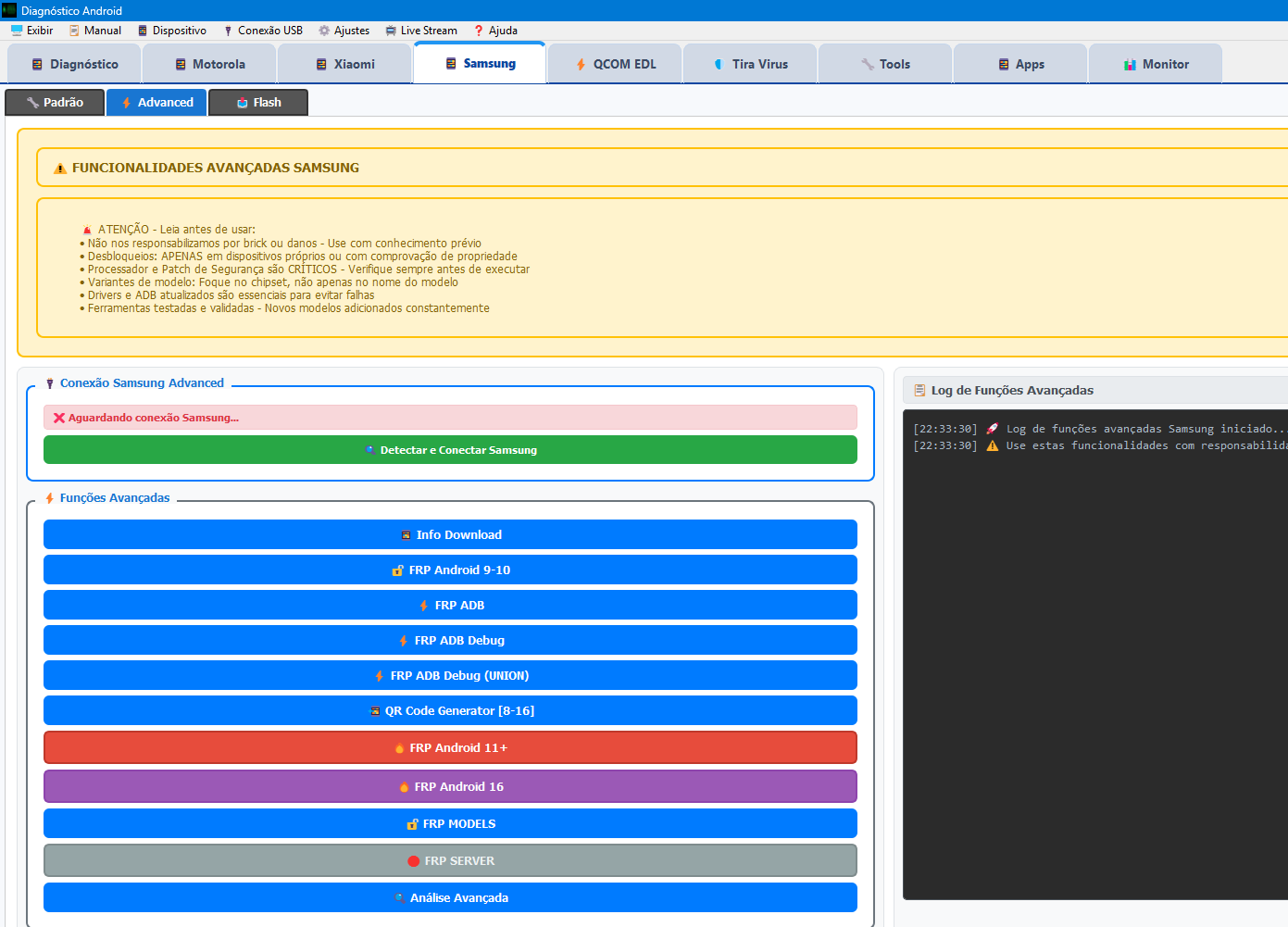1288x927 pixels.
Task: Start Análise Avançada
Action: 450,897
